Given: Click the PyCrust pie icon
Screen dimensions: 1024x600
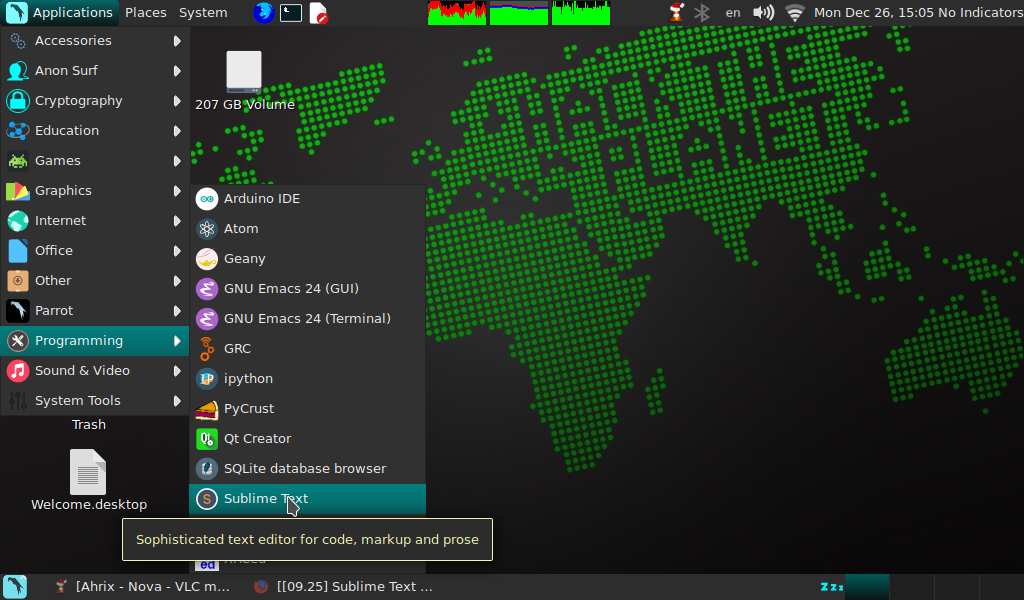Looking at the screenshot, I should 207,409.
